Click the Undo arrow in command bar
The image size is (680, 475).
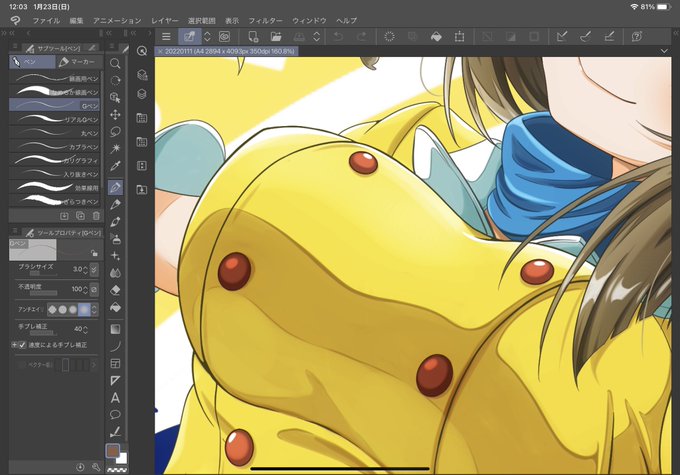coord(337,36)
